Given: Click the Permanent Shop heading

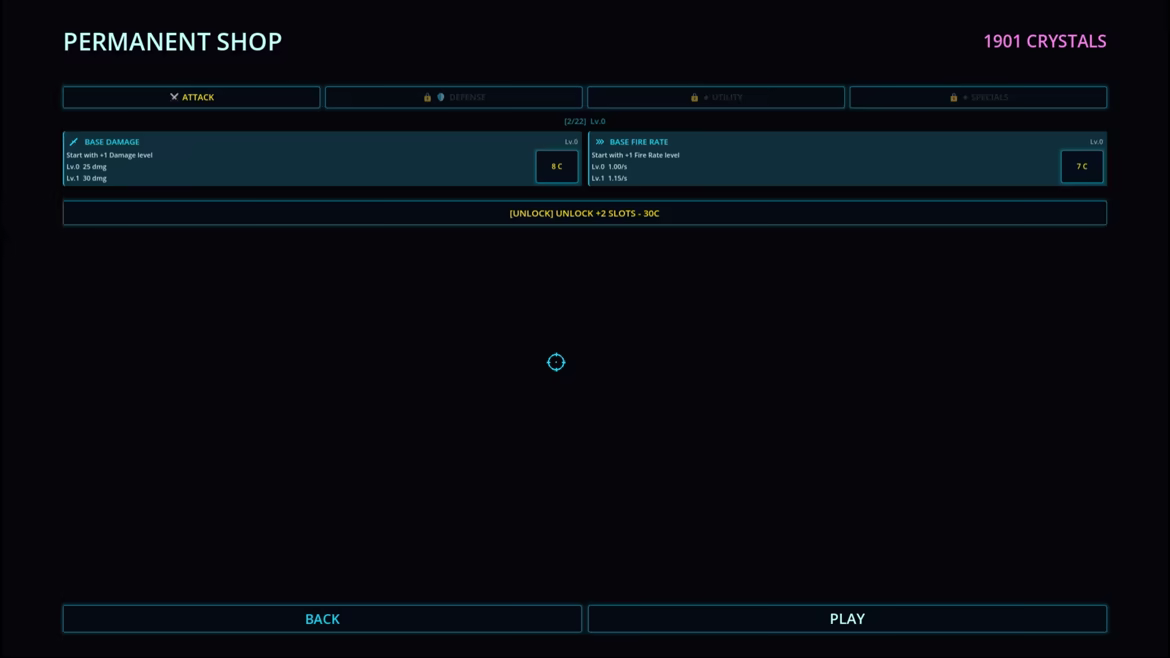Looking at the screenshot, I should (x=172, y=42).
